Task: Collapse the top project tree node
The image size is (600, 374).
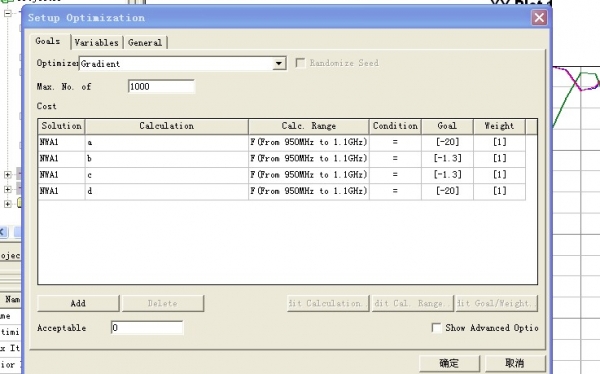Action: (7, 13)
